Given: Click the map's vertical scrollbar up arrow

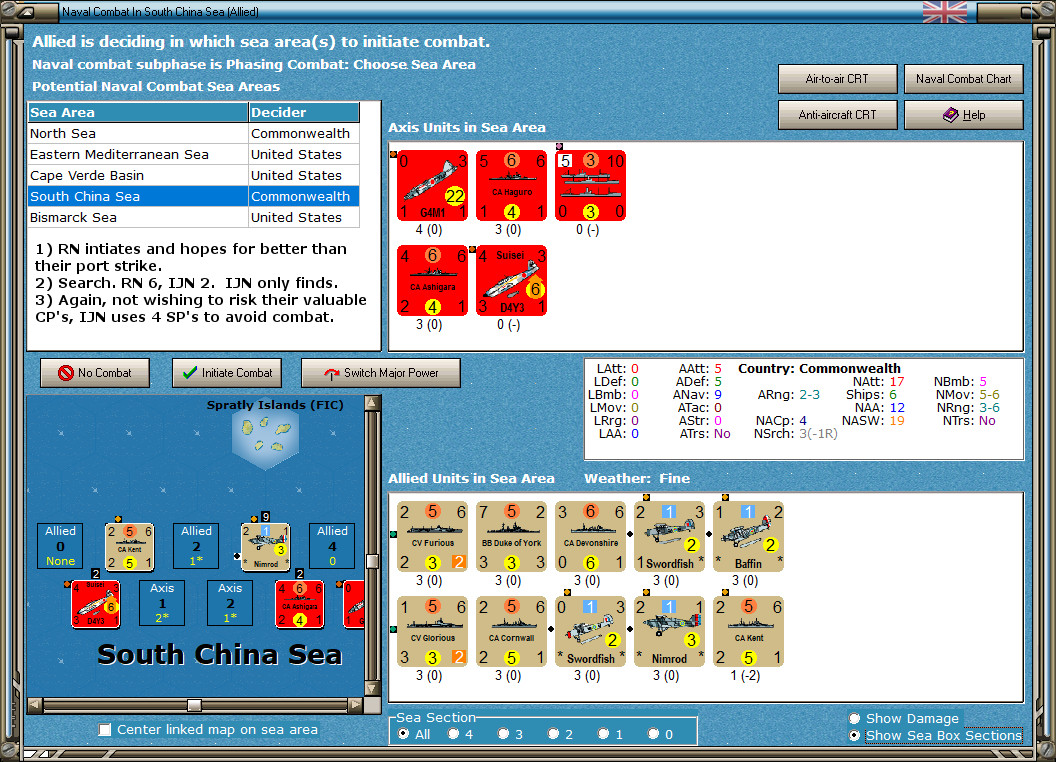Looking at the screenshot, I should pyautogui.click(x=372, y=404).
